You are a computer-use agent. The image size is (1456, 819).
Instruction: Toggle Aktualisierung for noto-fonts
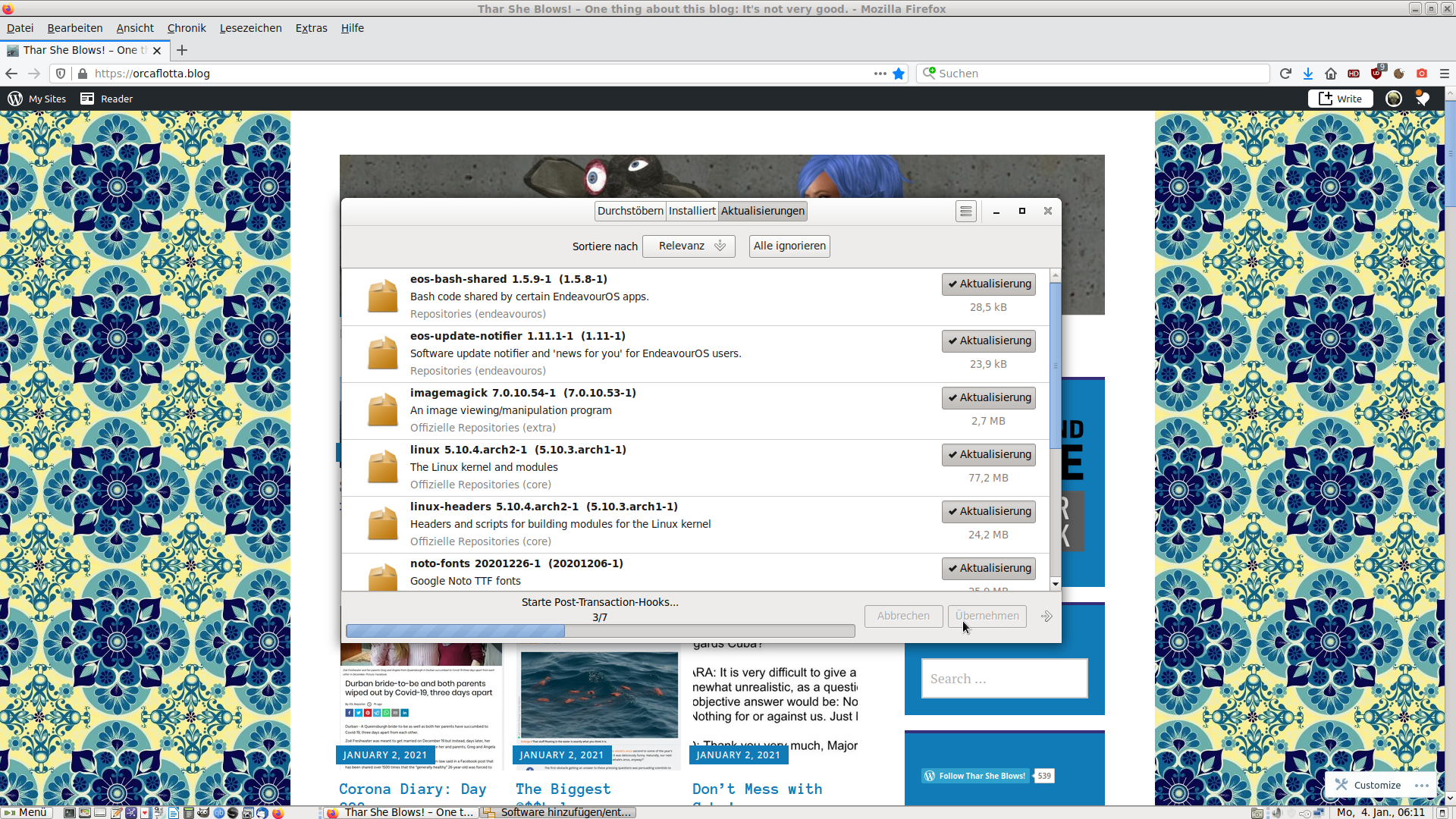tap(989, 568)
